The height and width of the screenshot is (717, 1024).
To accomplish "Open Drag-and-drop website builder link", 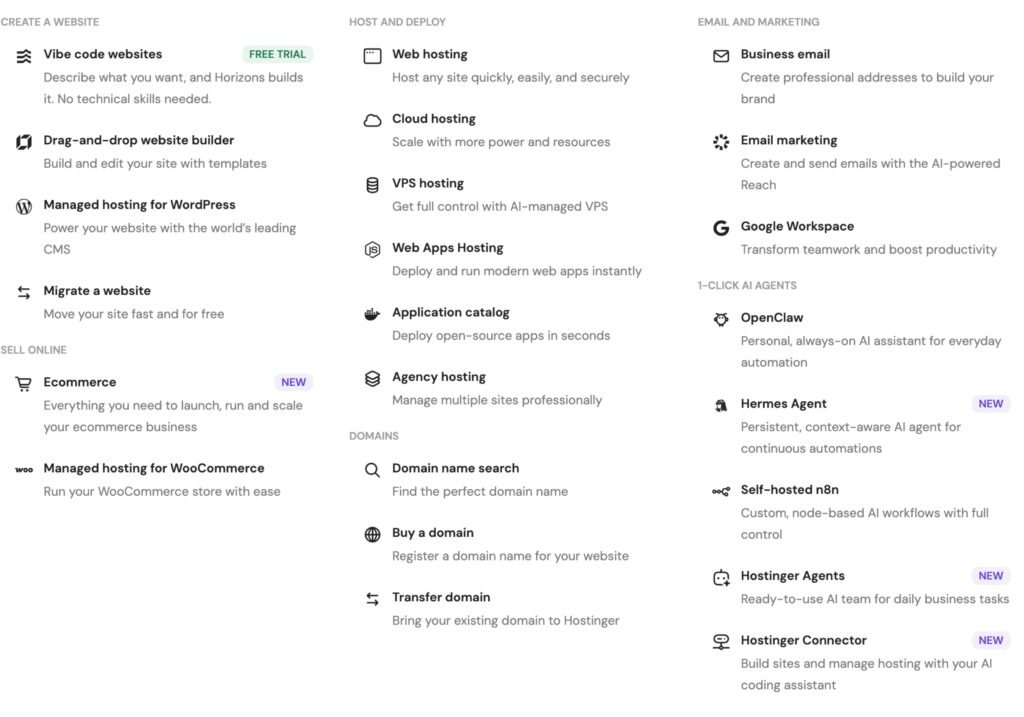I will [138, 140].
